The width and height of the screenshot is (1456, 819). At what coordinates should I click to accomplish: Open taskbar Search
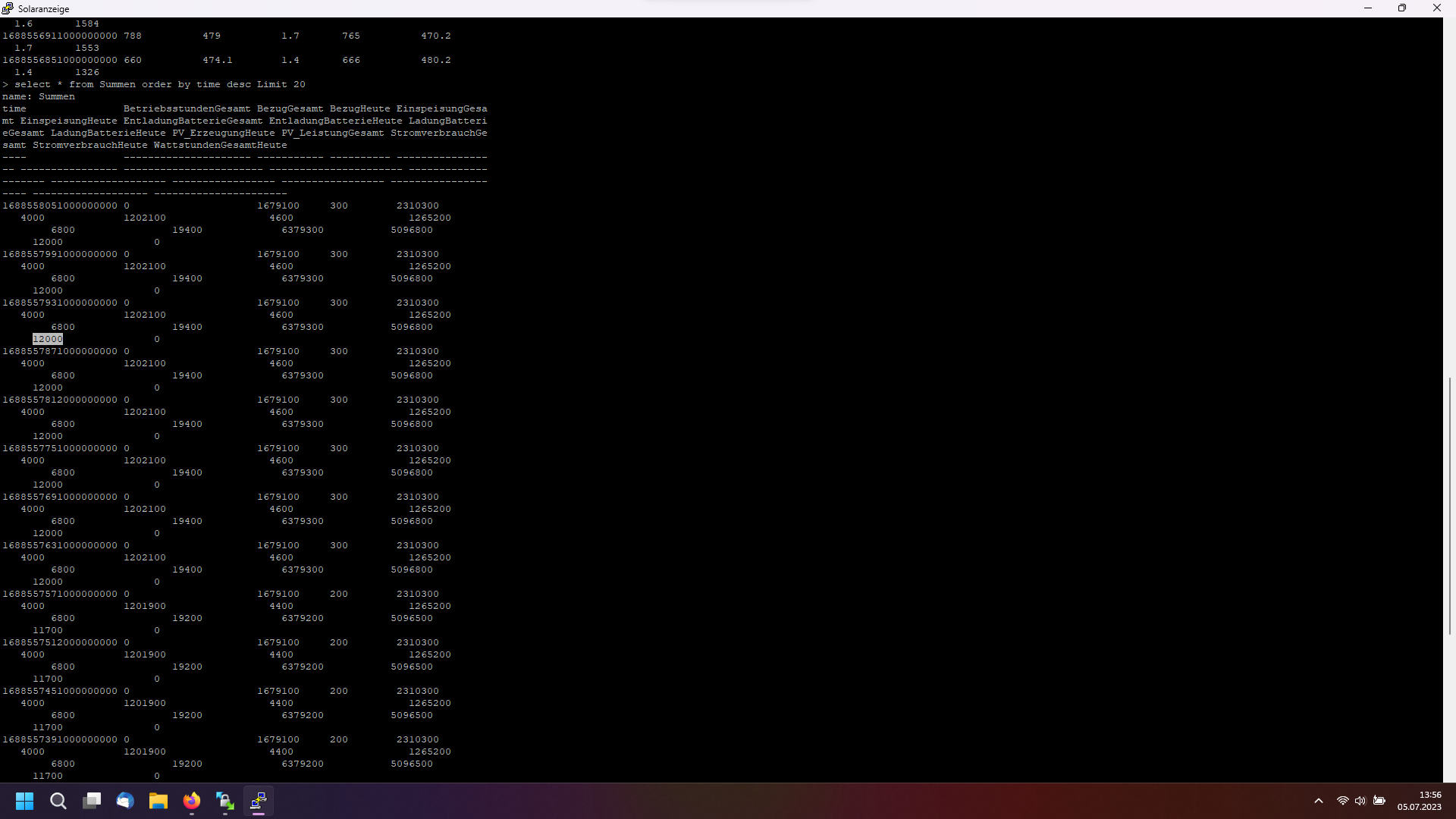pyautogui.click(x=58, y=801)
